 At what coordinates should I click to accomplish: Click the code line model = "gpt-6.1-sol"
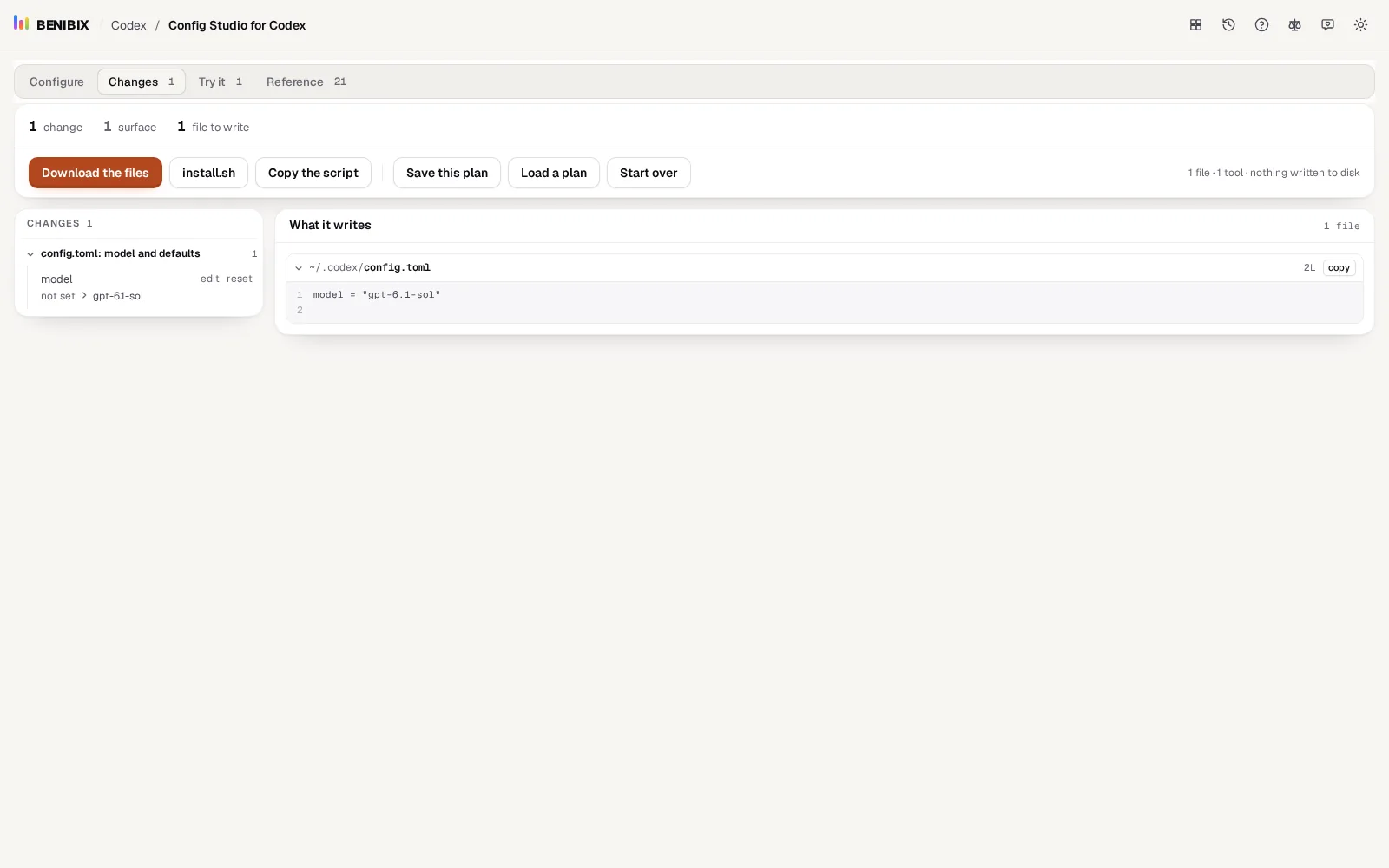tap(377, 295)
